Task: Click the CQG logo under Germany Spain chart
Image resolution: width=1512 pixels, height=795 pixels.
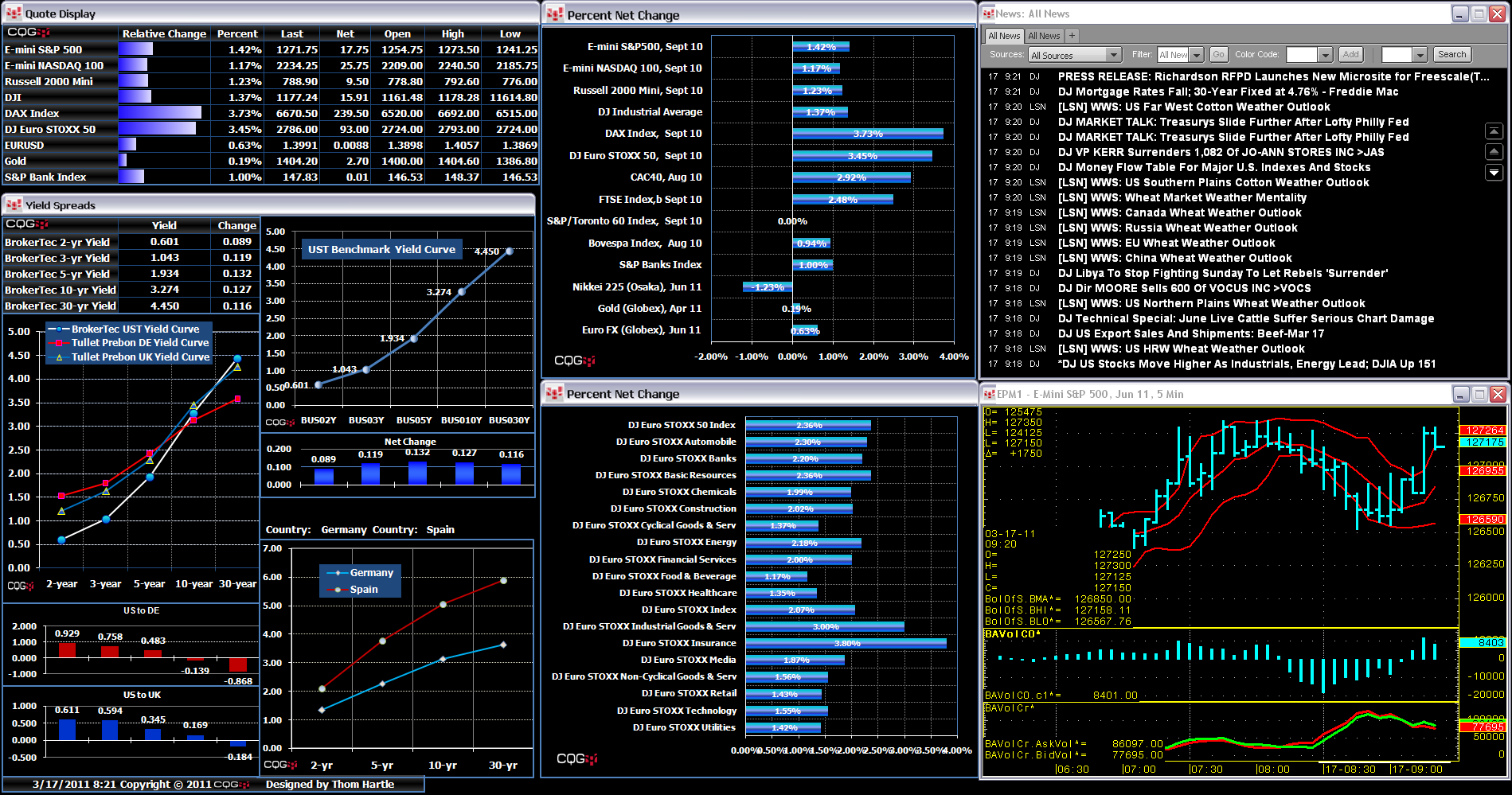Action: click(280, 765)
